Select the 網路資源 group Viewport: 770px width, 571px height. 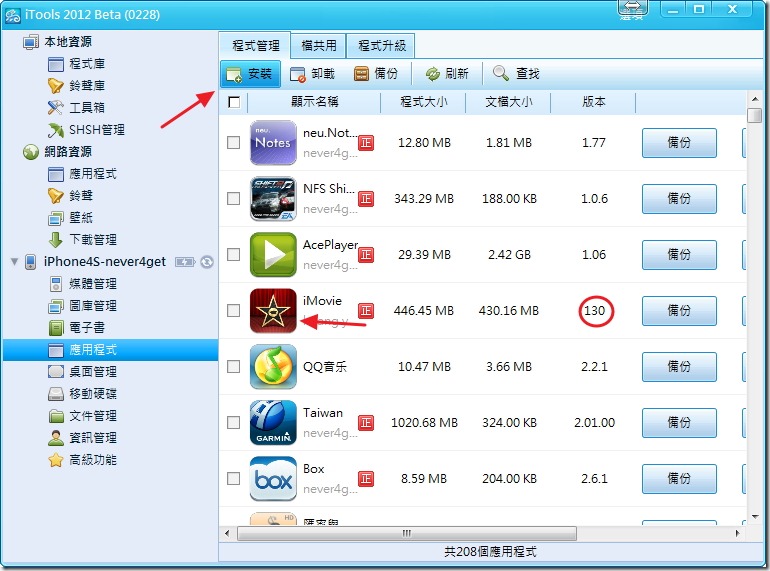[58, 152]
